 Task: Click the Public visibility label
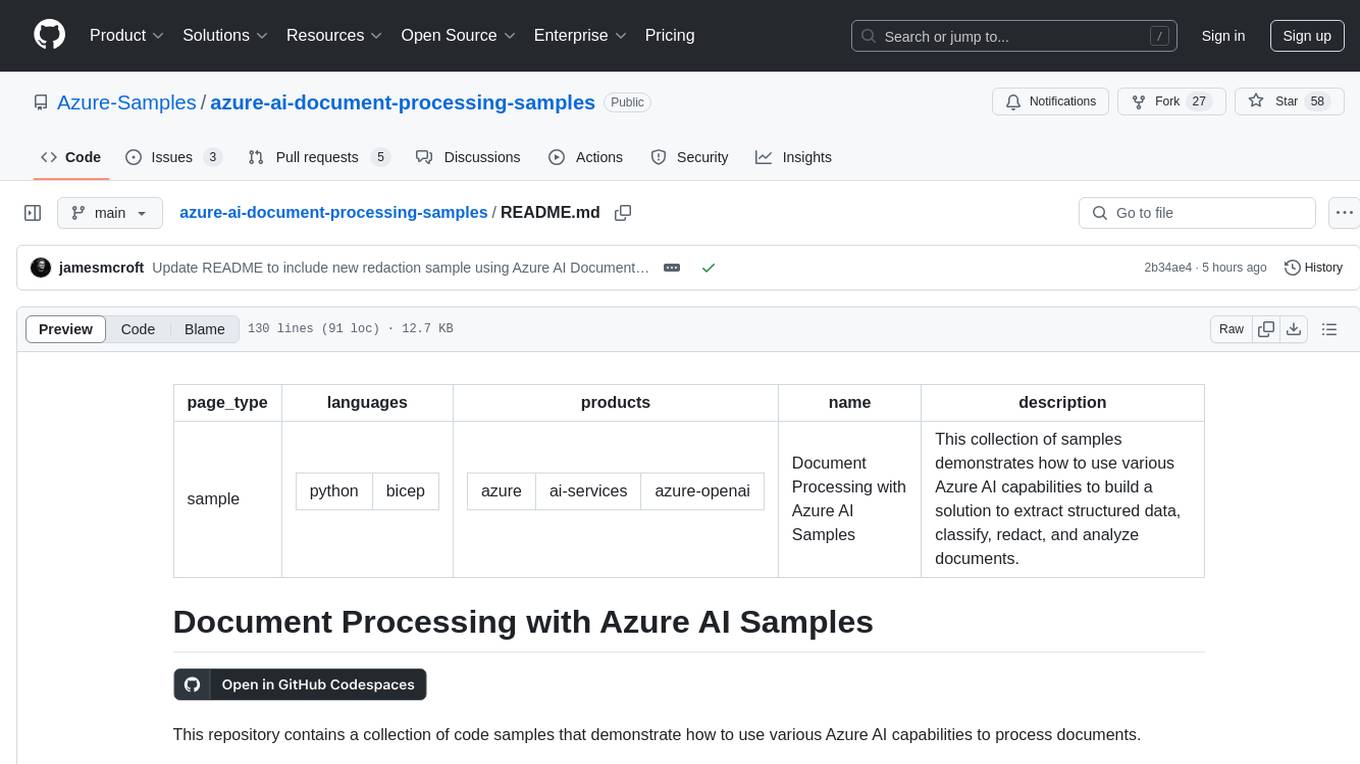(627, 102)
